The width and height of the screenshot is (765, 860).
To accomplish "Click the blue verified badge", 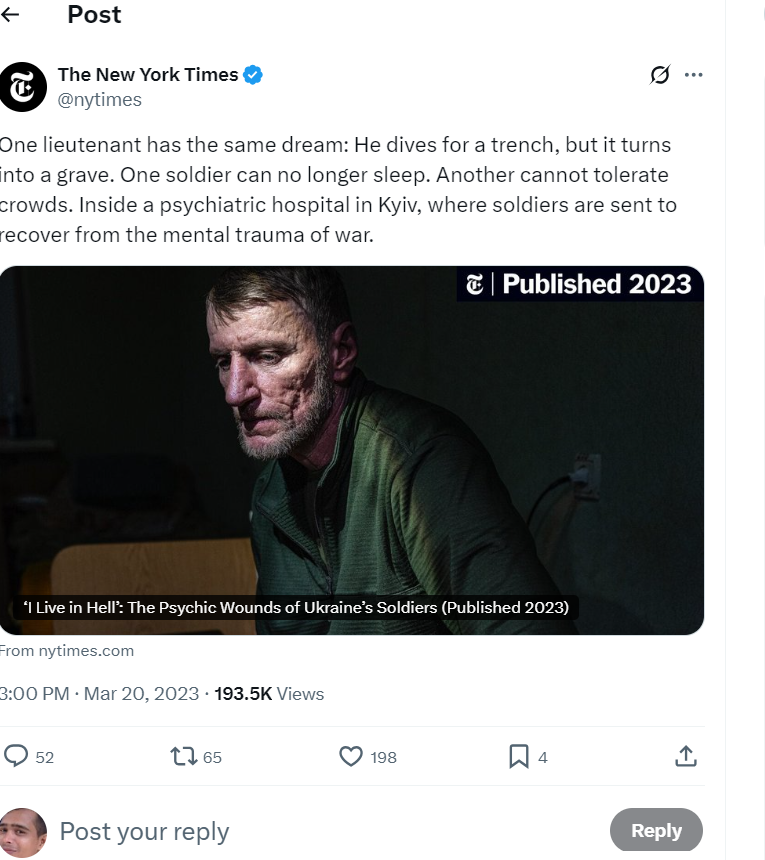I will (x=254, y=75).
